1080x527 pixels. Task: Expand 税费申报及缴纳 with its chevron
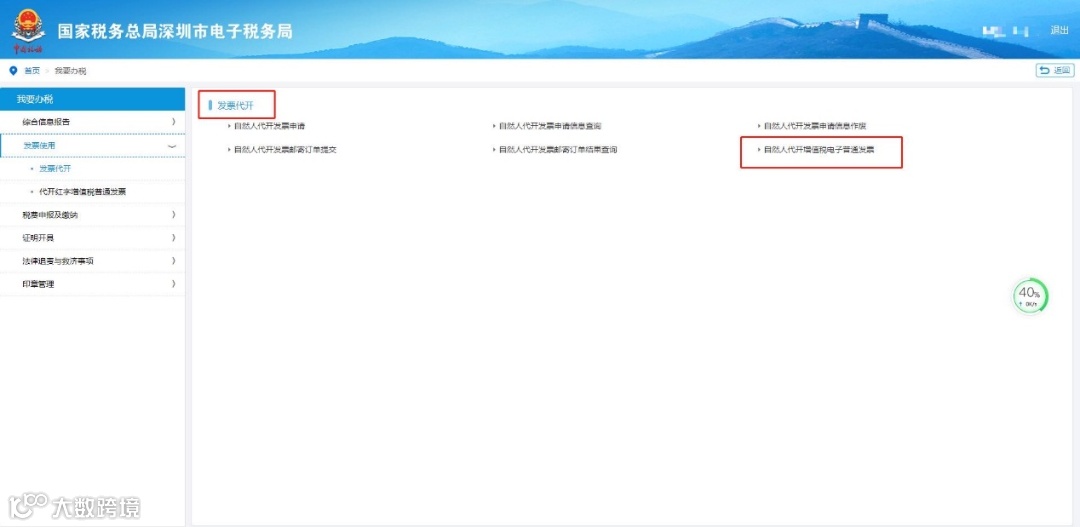point(173,215)
